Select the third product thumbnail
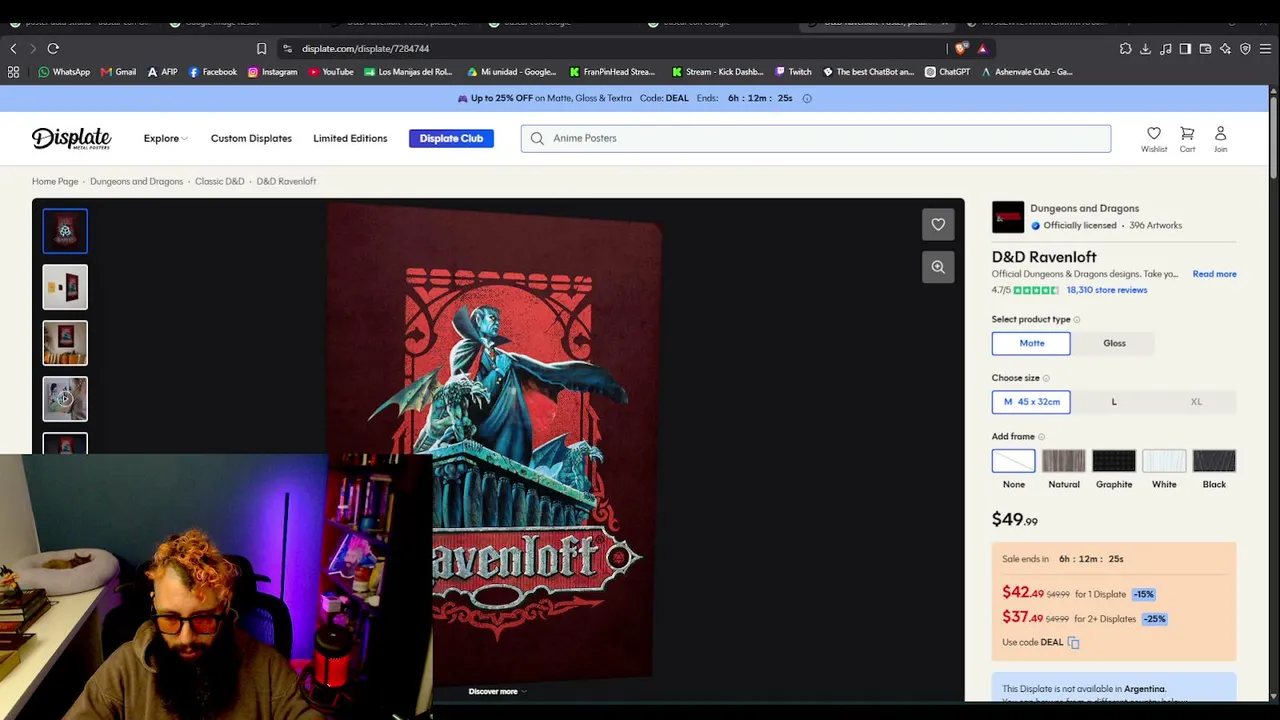The height and width of the screenshot is (720, 1280). [65, 343]
